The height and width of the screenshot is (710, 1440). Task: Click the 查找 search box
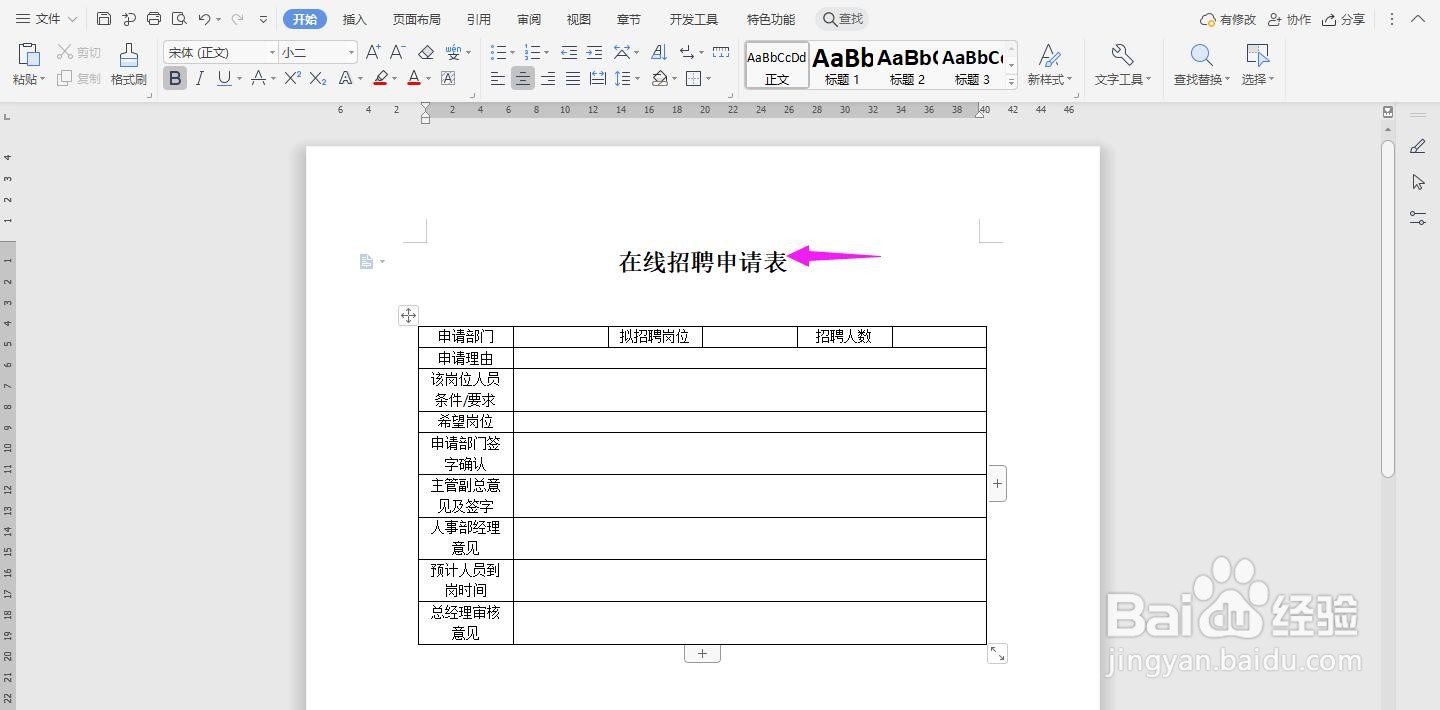(842, 19)
